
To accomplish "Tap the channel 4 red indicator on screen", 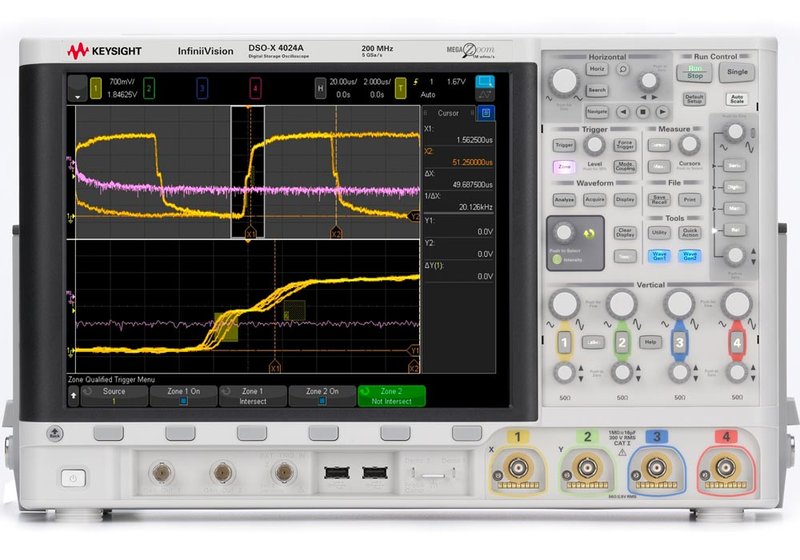I will (x=255, y=88).
